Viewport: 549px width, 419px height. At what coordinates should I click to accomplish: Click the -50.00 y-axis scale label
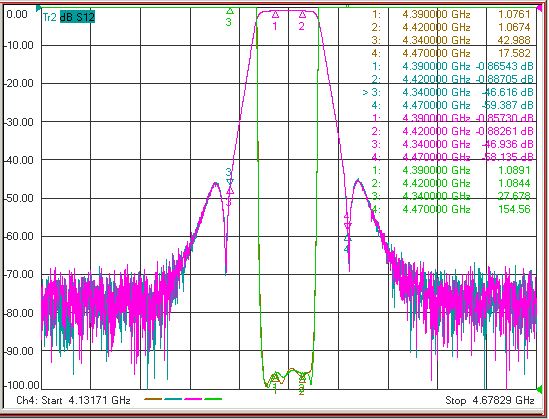19,198
